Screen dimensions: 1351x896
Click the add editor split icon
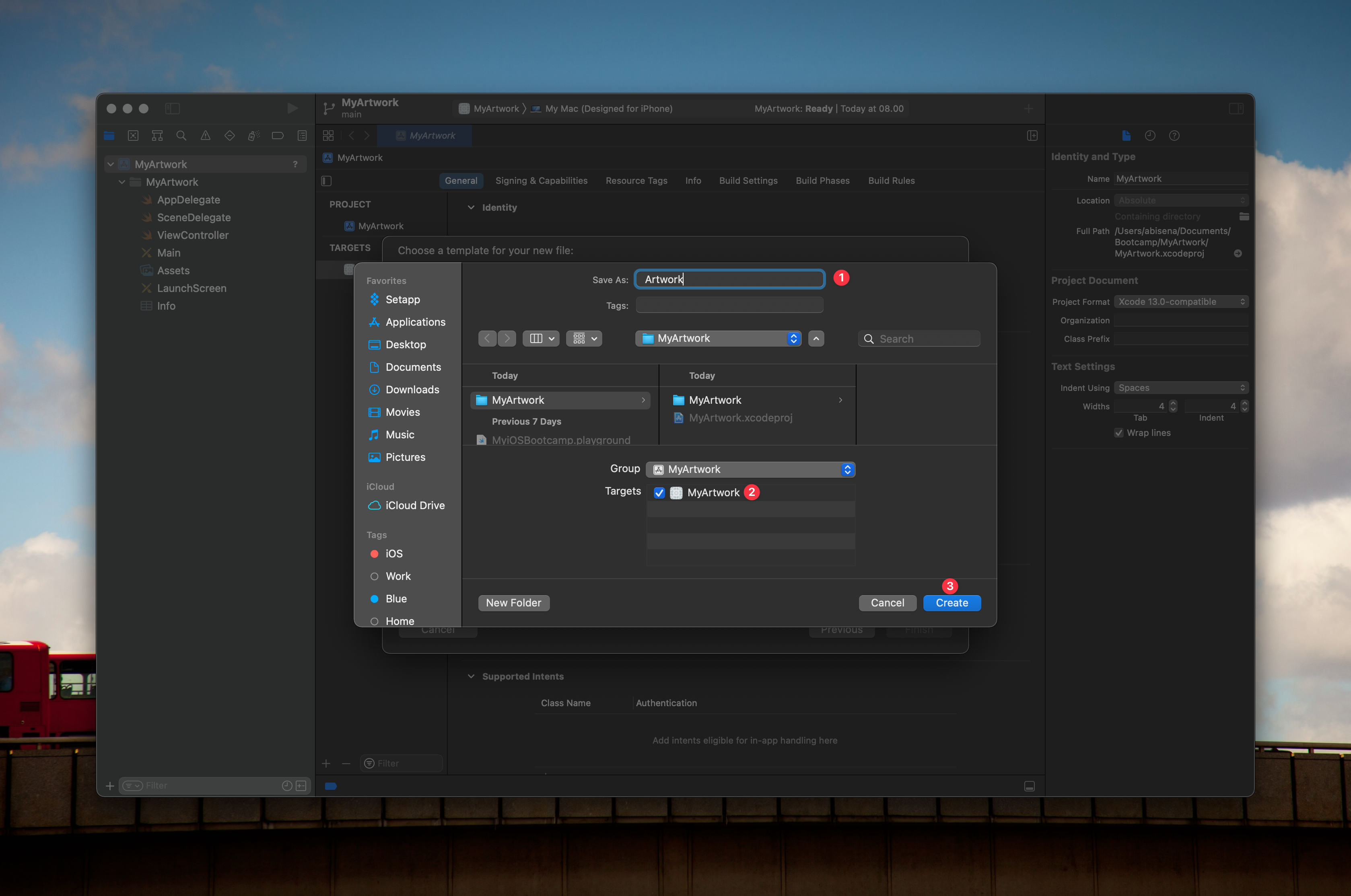point(1032,136)
